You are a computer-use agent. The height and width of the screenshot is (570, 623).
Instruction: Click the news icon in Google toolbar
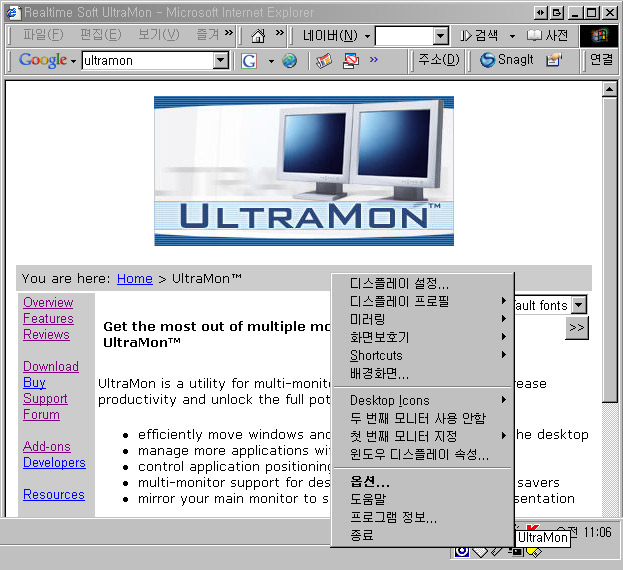(x=324, y=61)
